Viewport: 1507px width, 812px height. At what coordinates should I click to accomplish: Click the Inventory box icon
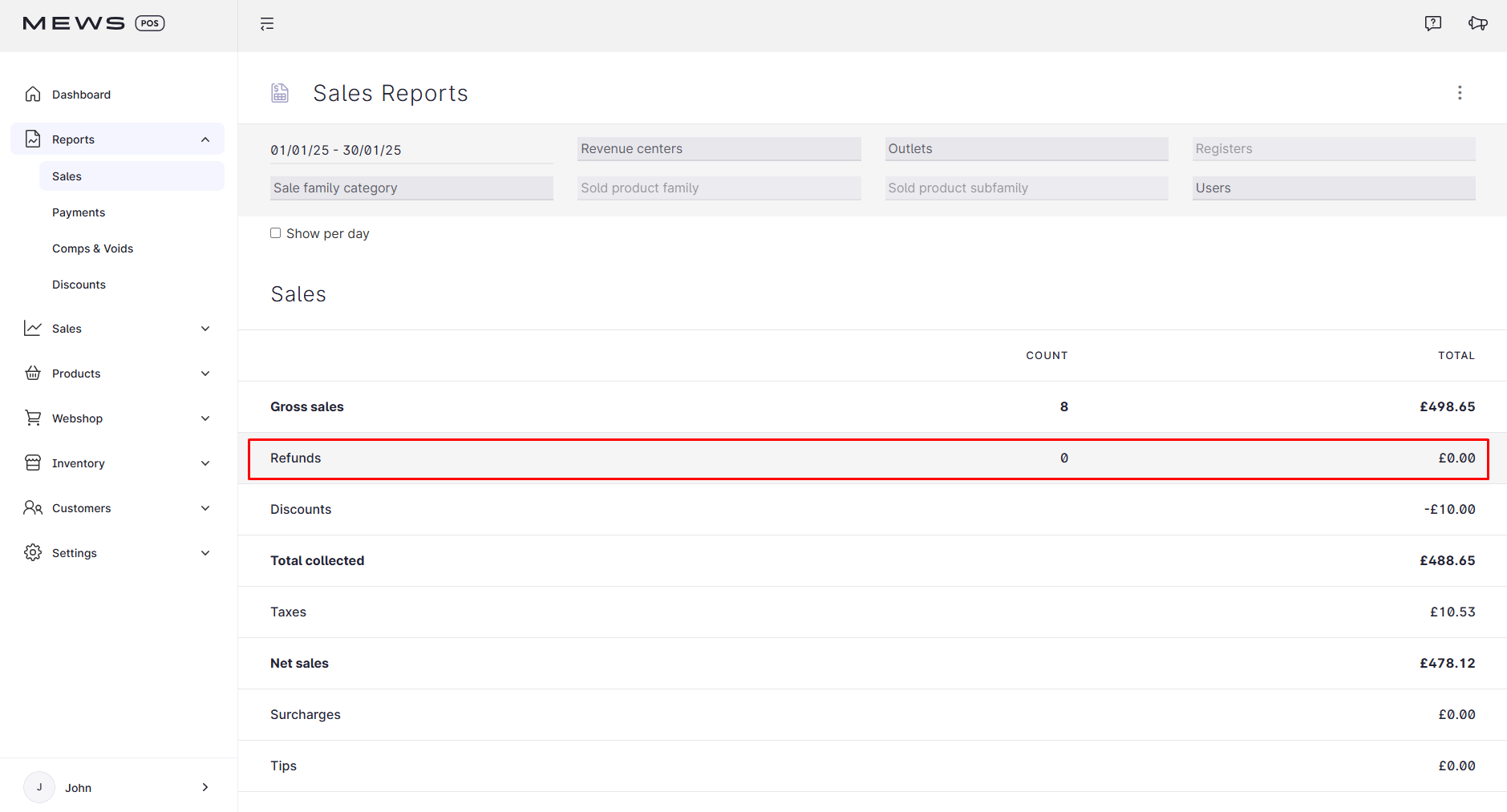[33, 463]
